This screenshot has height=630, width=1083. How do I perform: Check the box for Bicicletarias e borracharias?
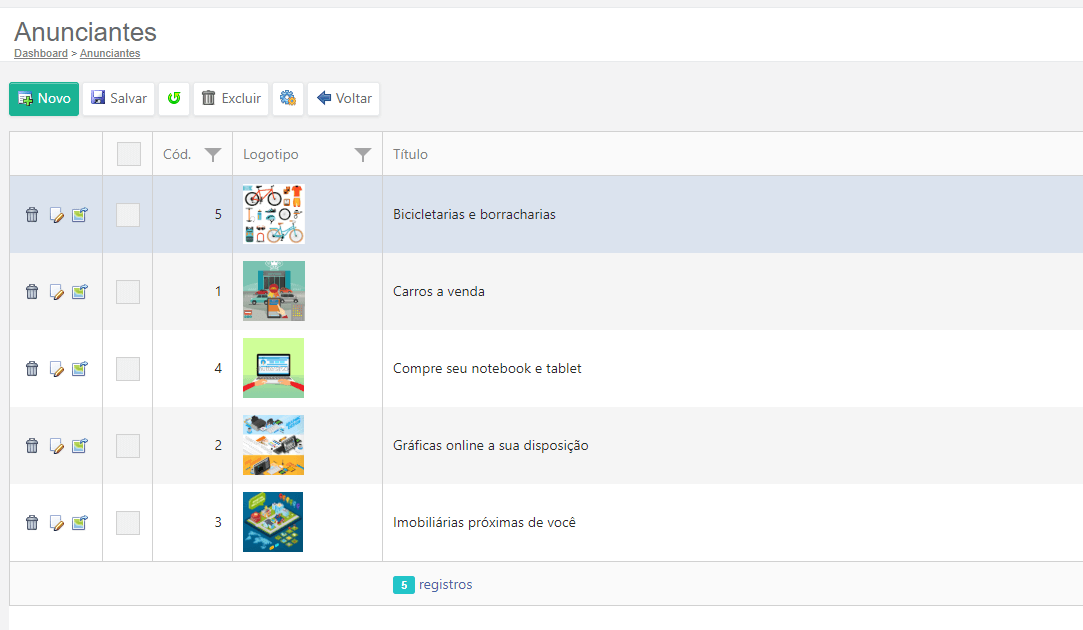(x=128, y=215)
